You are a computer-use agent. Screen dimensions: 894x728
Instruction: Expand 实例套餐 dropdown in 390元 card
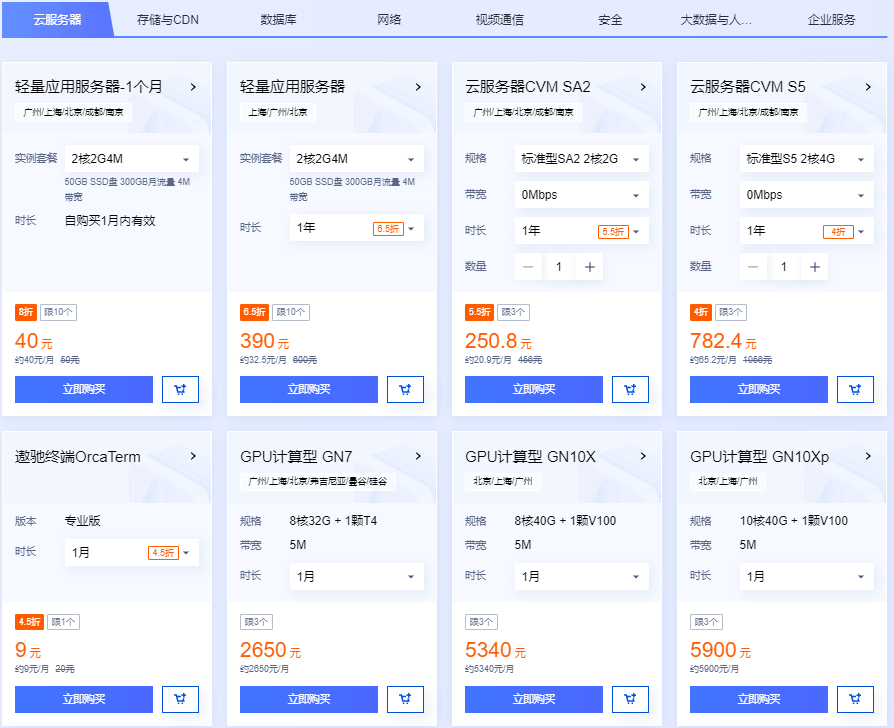point(357,159)
